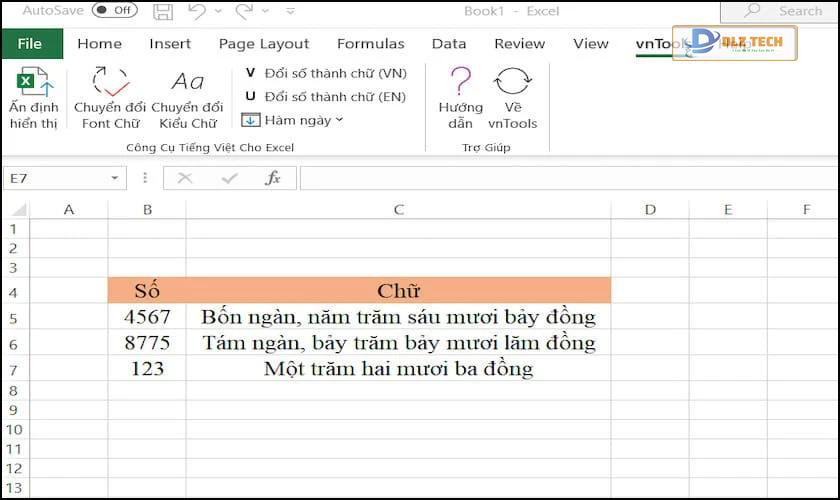This screenshot has height=500, width=840.
Task: Click the header cell "Số"
Action: coord(147,291)
